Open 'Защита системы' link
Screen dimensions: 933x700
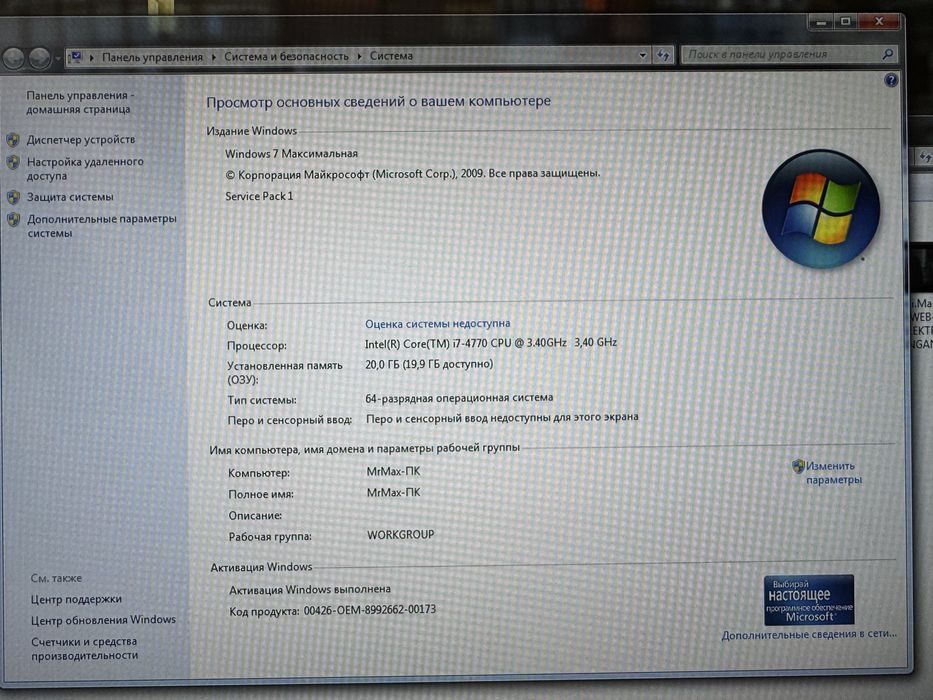point(70,196)
